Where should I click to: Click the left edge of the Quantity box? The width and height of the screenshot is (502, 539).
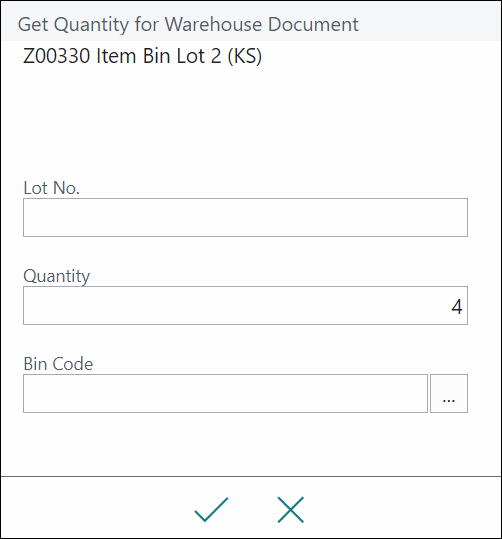pyautogui.click(x=31, y=305)
